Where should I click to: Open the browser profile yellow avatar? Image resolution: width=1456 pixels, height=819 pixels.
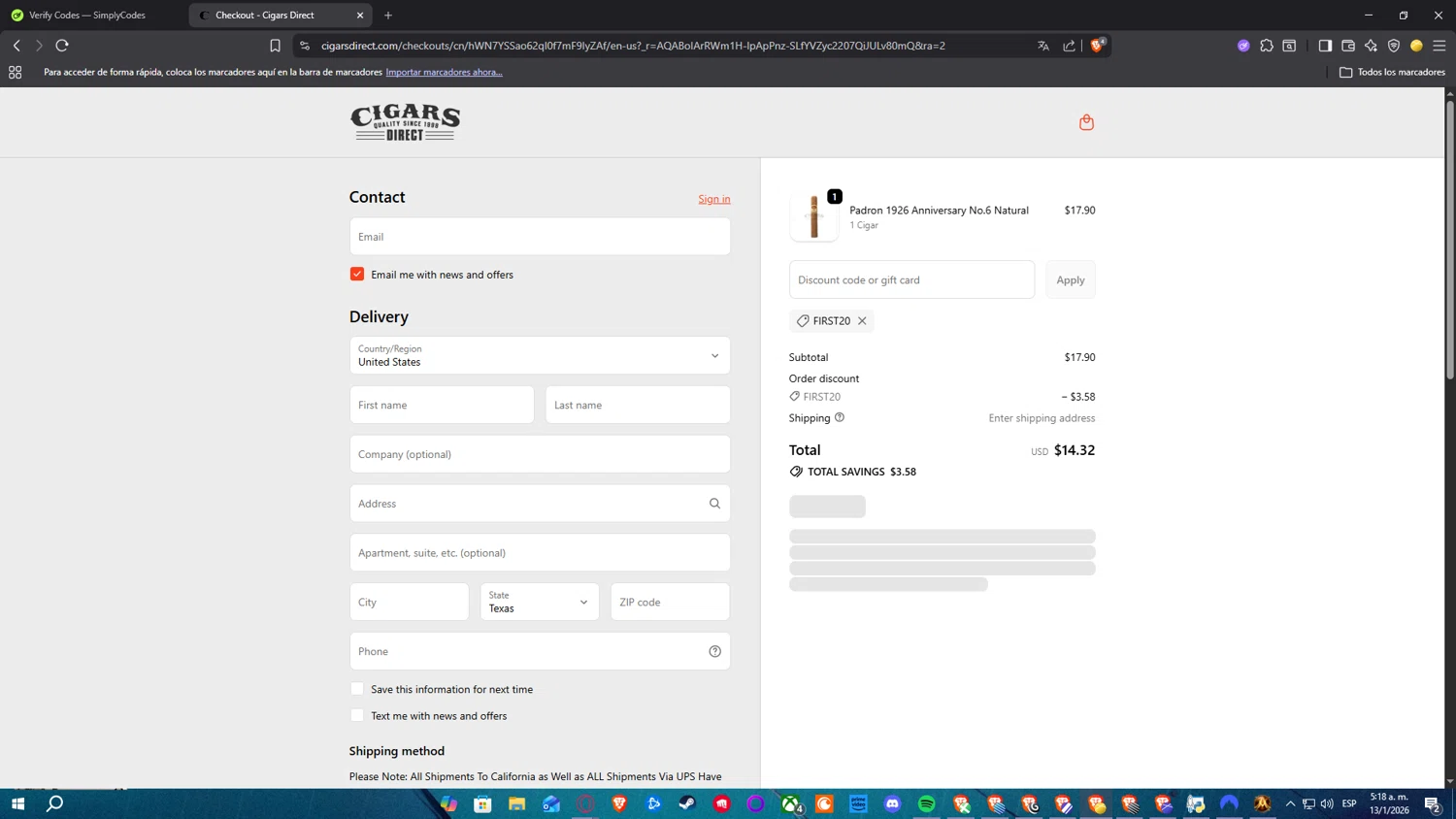(x=1416, y=46)
